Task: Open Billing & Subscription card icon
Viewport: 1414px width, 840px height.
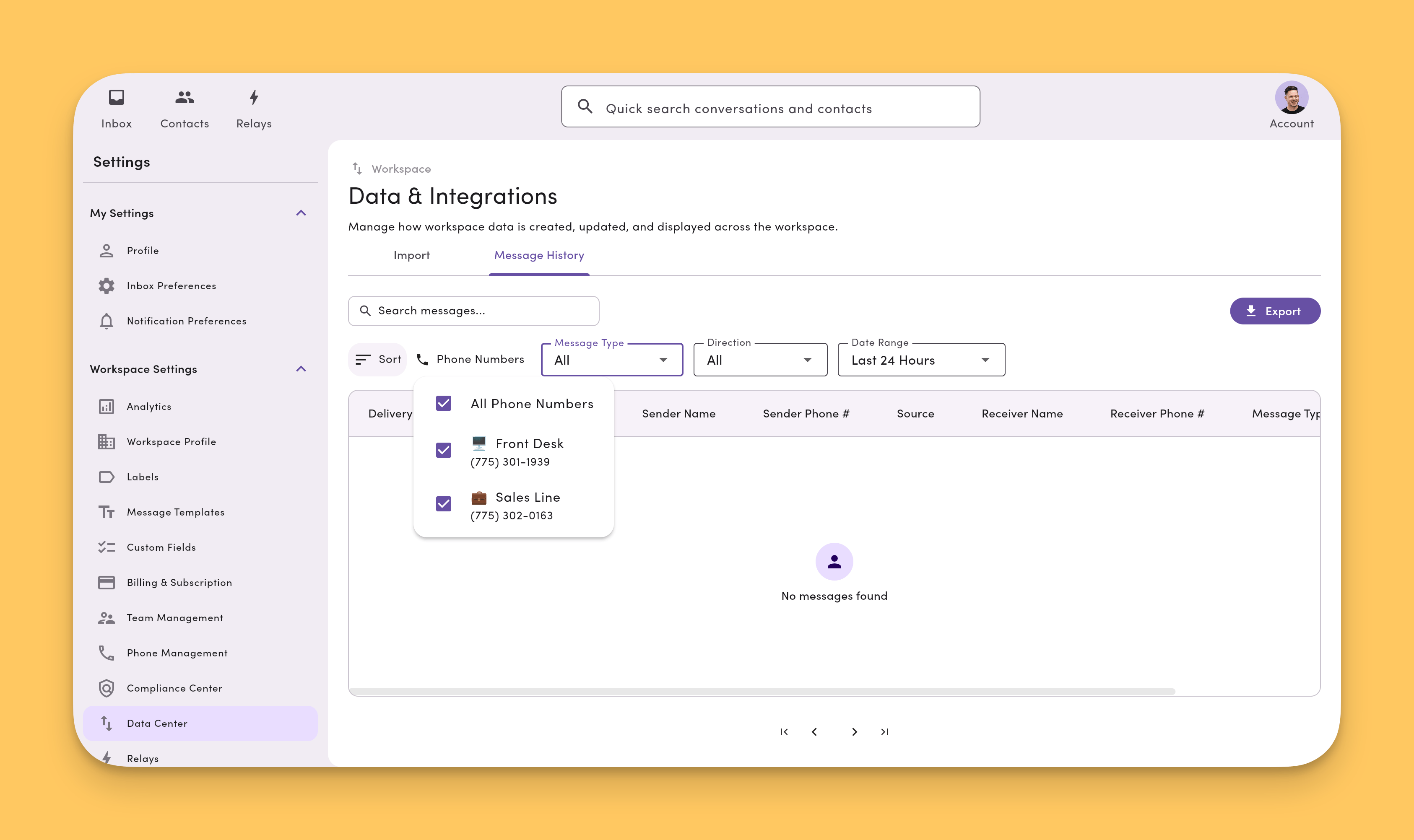Action: pyautogui.click(x=107, y=583)
